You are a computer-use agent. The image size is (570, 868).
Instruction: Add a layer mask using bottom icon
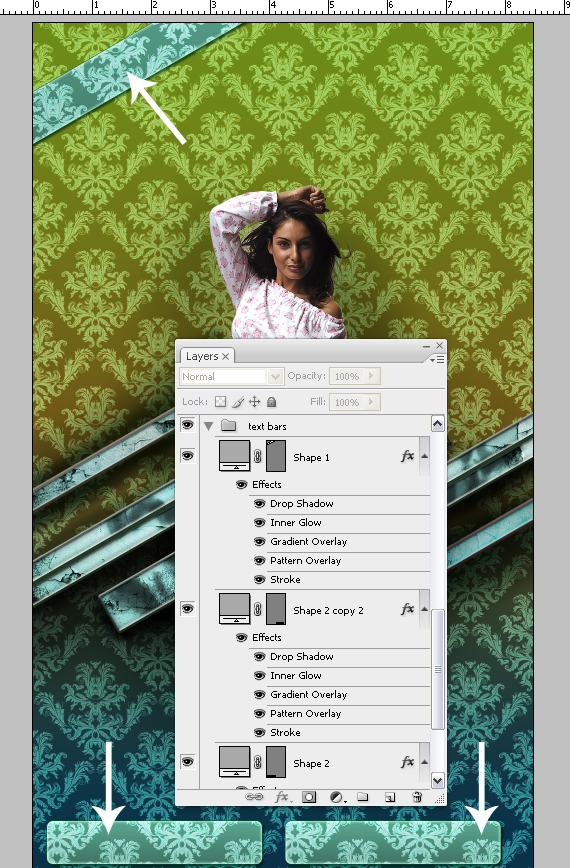pos(309,797)
